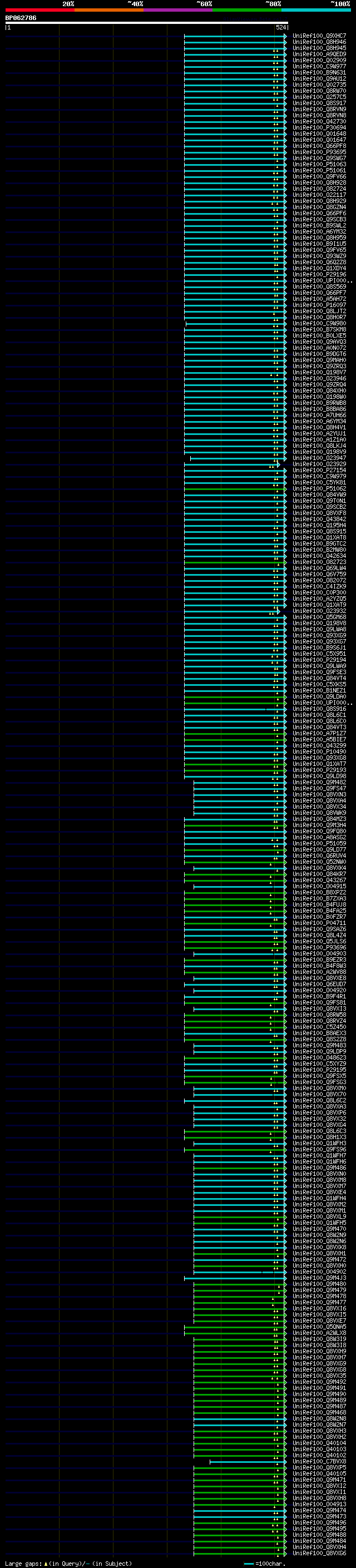Click hit label UniRef100_C9W980
This screenshot has height=1568, width=356.
[x=319, y=323]
